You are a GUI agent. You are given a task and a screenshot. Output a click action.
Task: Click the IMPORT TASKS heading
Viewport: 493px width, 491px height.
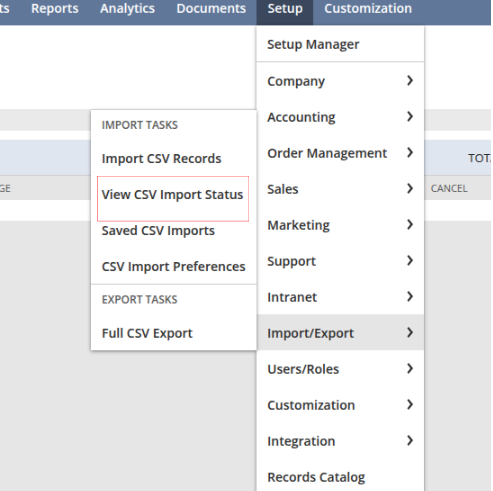click(x=140, y=125)
